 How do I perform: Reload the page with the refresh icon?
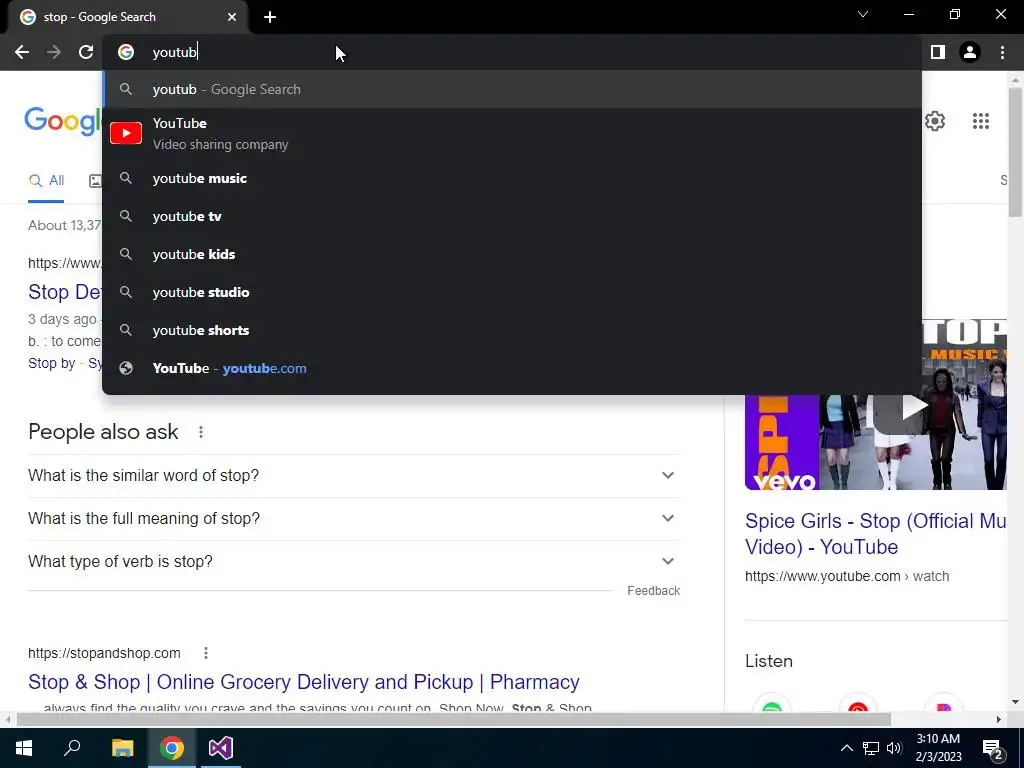[x=86, y=52]
